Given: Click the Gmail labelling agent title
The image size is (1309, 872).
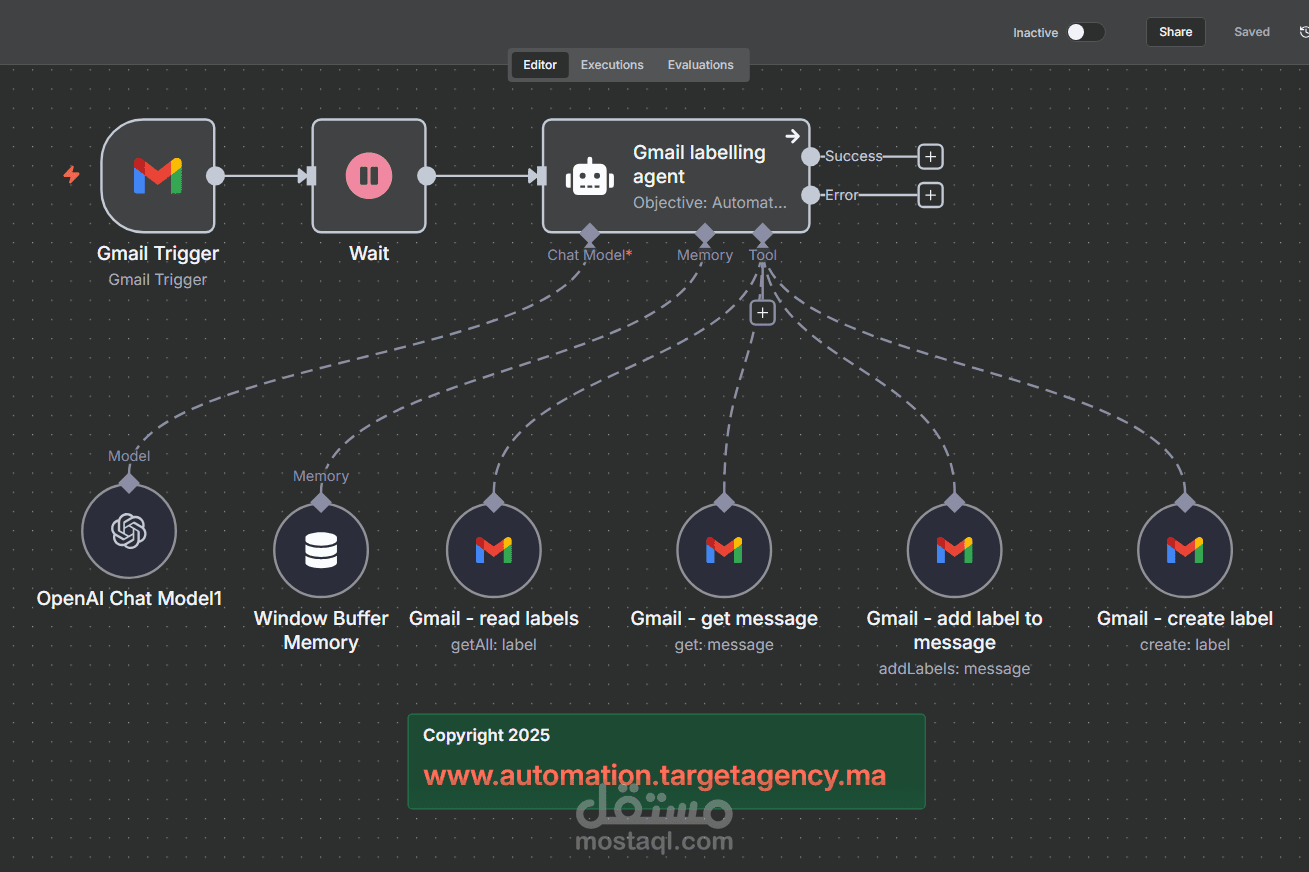Looking at the screenshot, I should 699,165.
